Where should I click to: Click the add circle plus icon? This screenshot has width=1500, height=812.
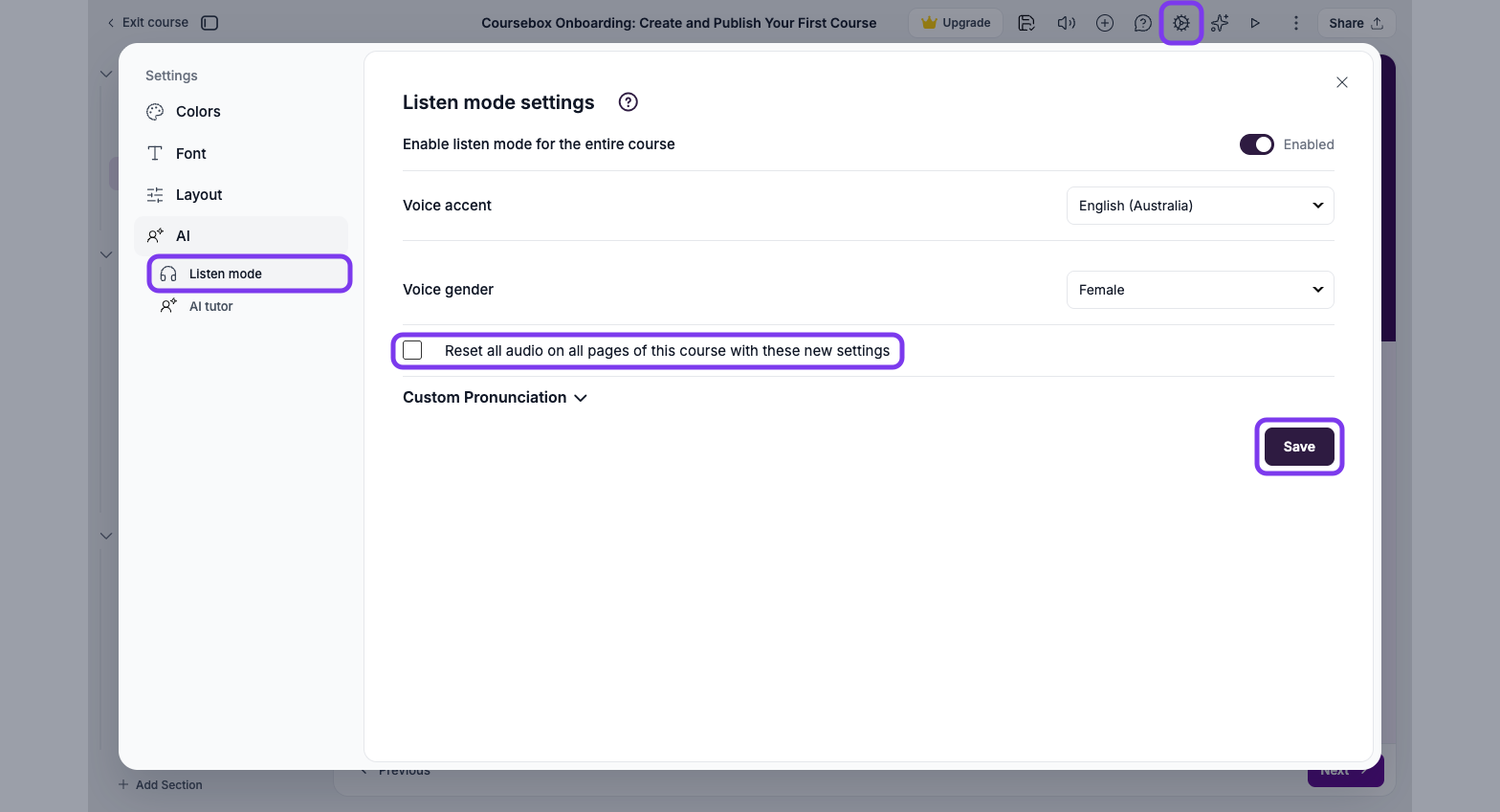tap(1105, 23)
